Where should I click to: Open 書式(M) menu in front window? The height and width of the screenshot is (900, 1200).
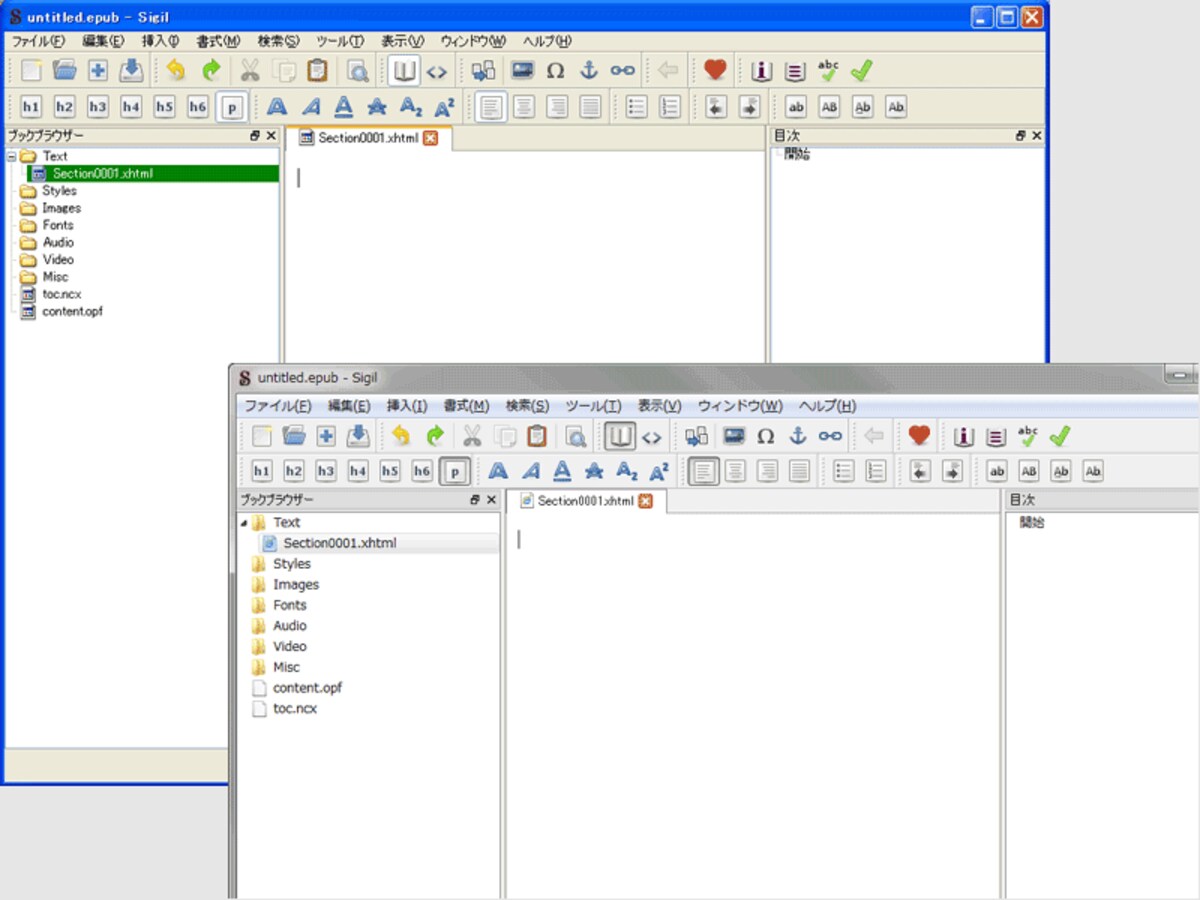click(x=466, y=406)
